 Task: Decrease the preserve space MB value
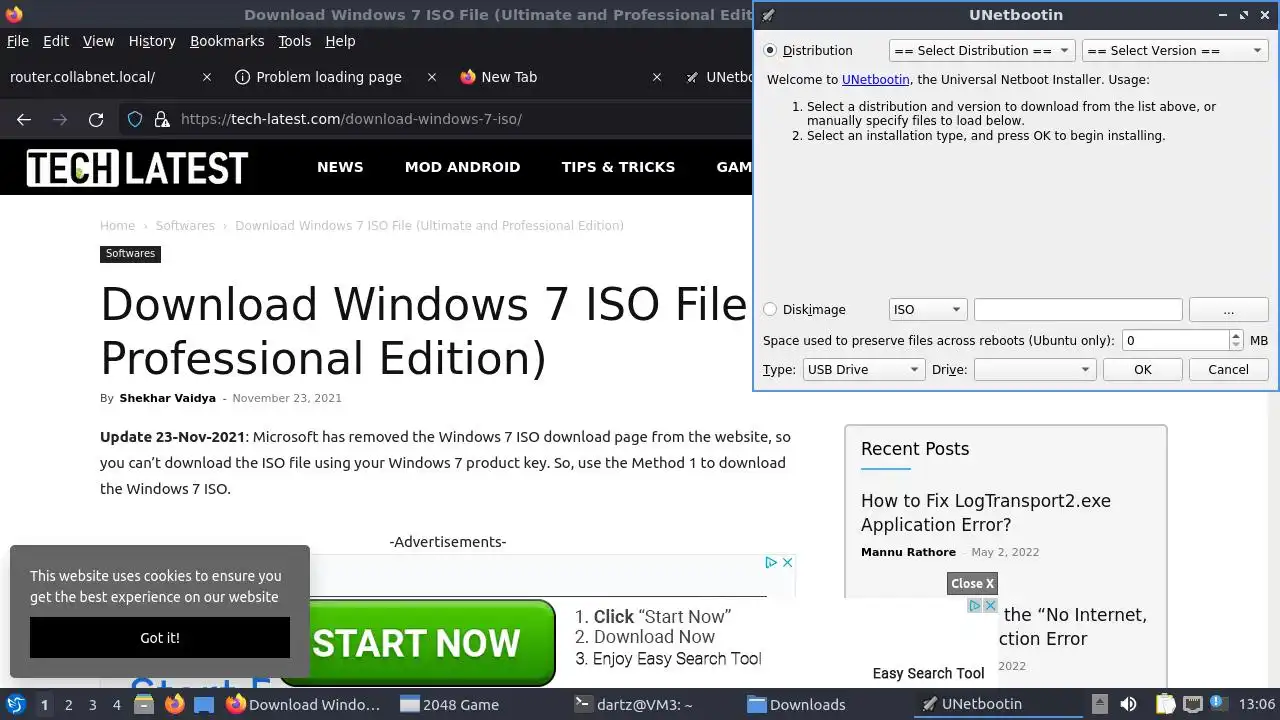click(x=1236, y=346)
